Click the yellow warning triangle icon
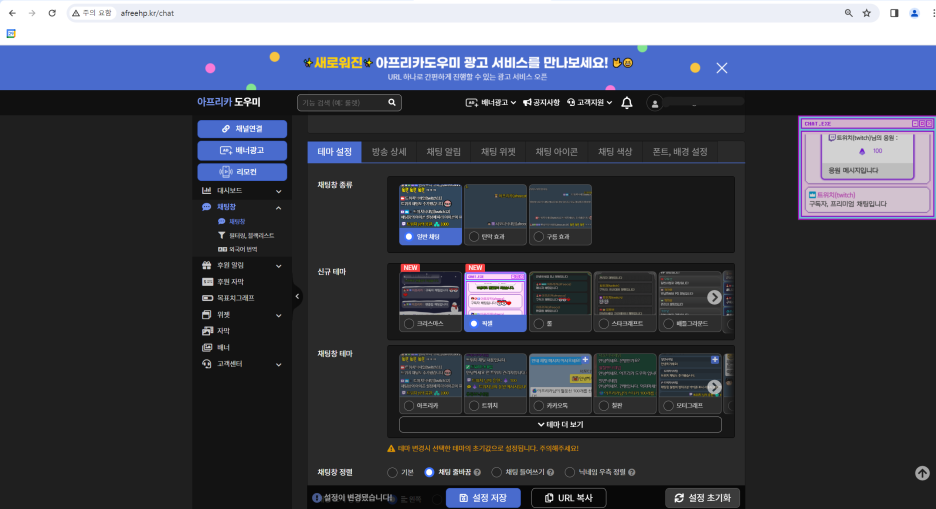 391,449
